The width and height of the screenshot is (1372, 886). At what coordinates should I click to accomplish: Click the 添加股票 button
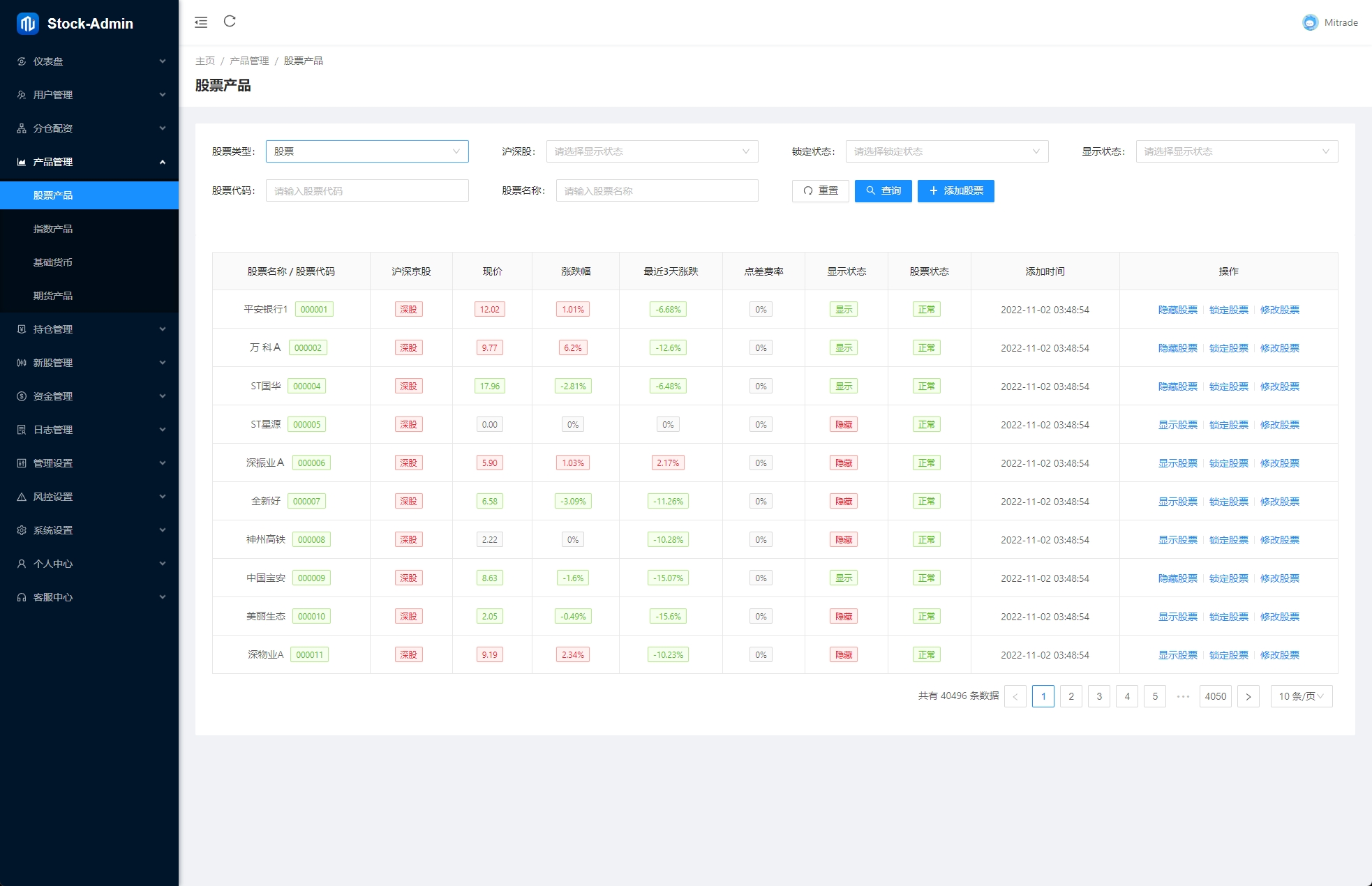(x=955, y=190)
